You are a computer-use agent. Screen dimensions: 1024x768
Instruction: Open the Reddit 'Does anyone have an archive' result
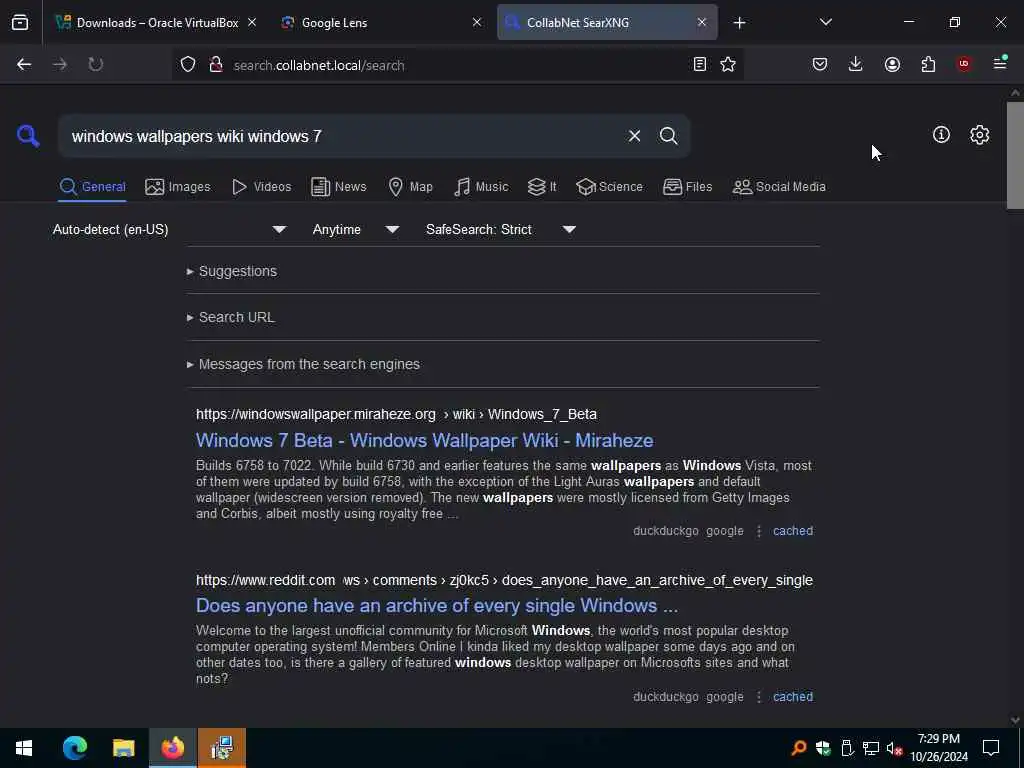pyautogui.click(x=437, y=605)
